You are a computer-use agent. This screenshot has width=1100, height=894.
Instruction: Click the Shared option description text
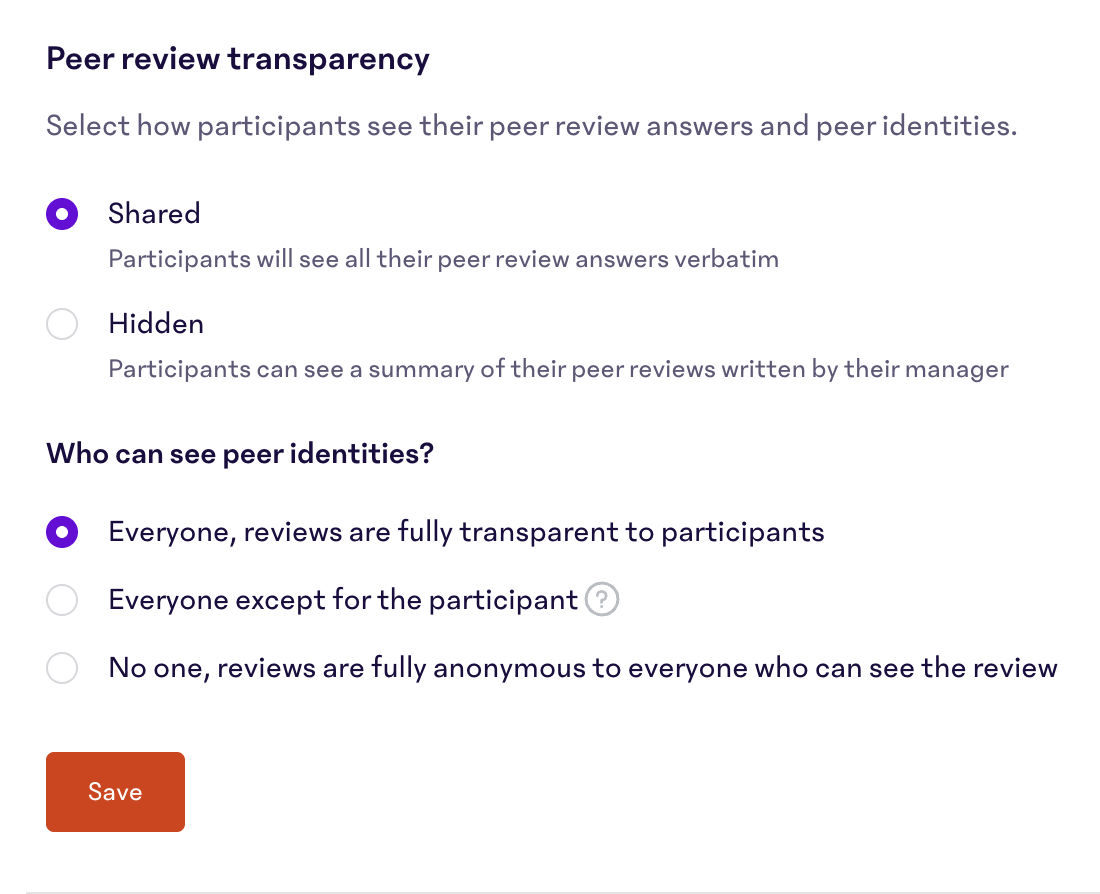coord(443,258)
